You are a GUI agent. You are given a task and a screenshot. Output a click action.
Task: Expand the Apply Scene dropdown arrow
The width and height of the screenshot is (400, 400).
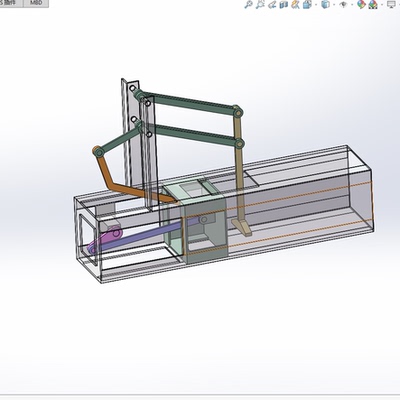click(382, 5)
